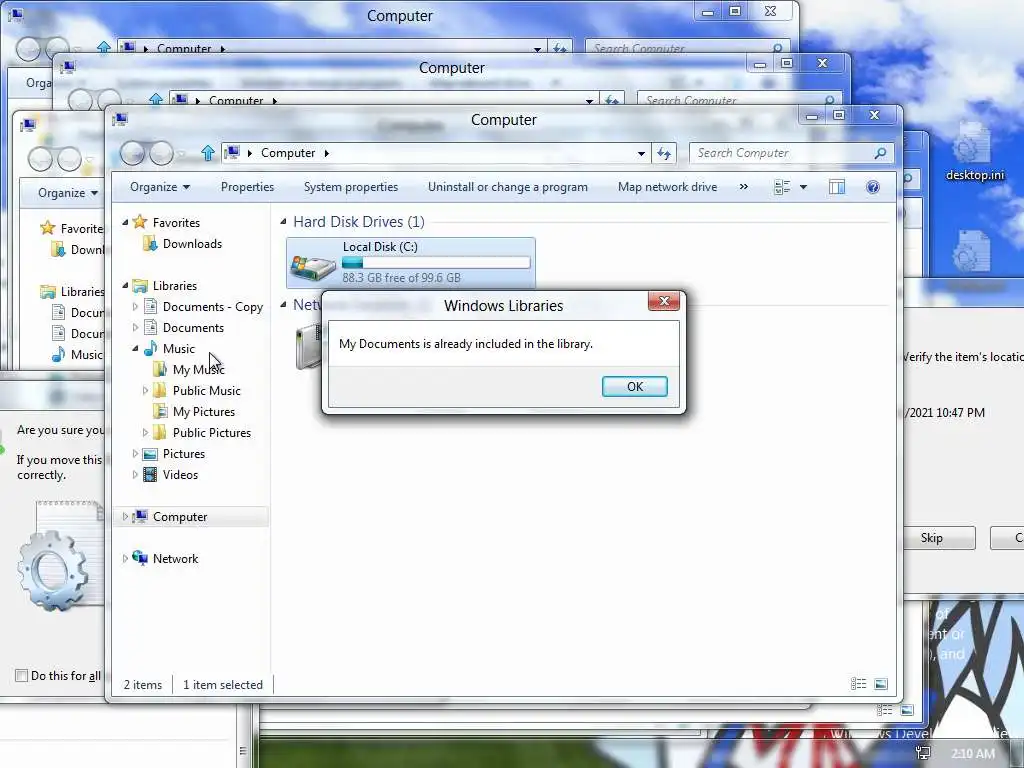This screenshot has height=768, width=1024.
Task: Click the Hard Disk Drives (1) heading
Action: coord(359,221)
